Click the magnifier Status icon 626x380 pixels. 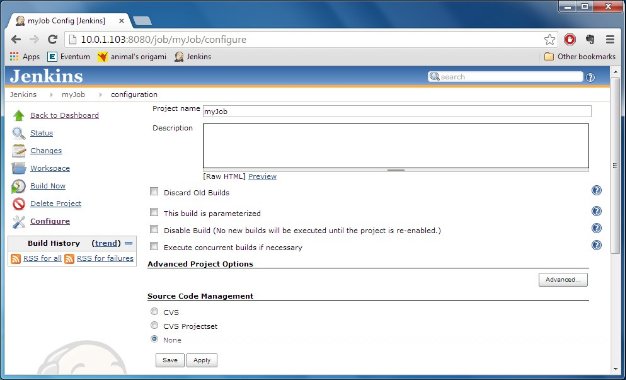(19, 133)
